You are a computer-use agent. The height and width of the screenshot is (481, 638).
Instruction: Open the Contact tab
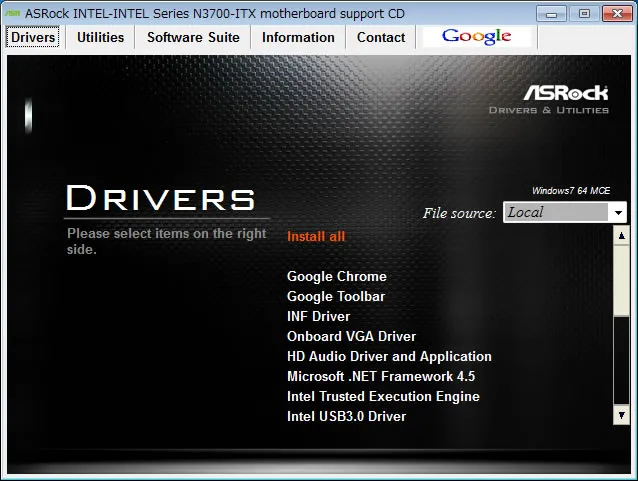coord(381,37)
